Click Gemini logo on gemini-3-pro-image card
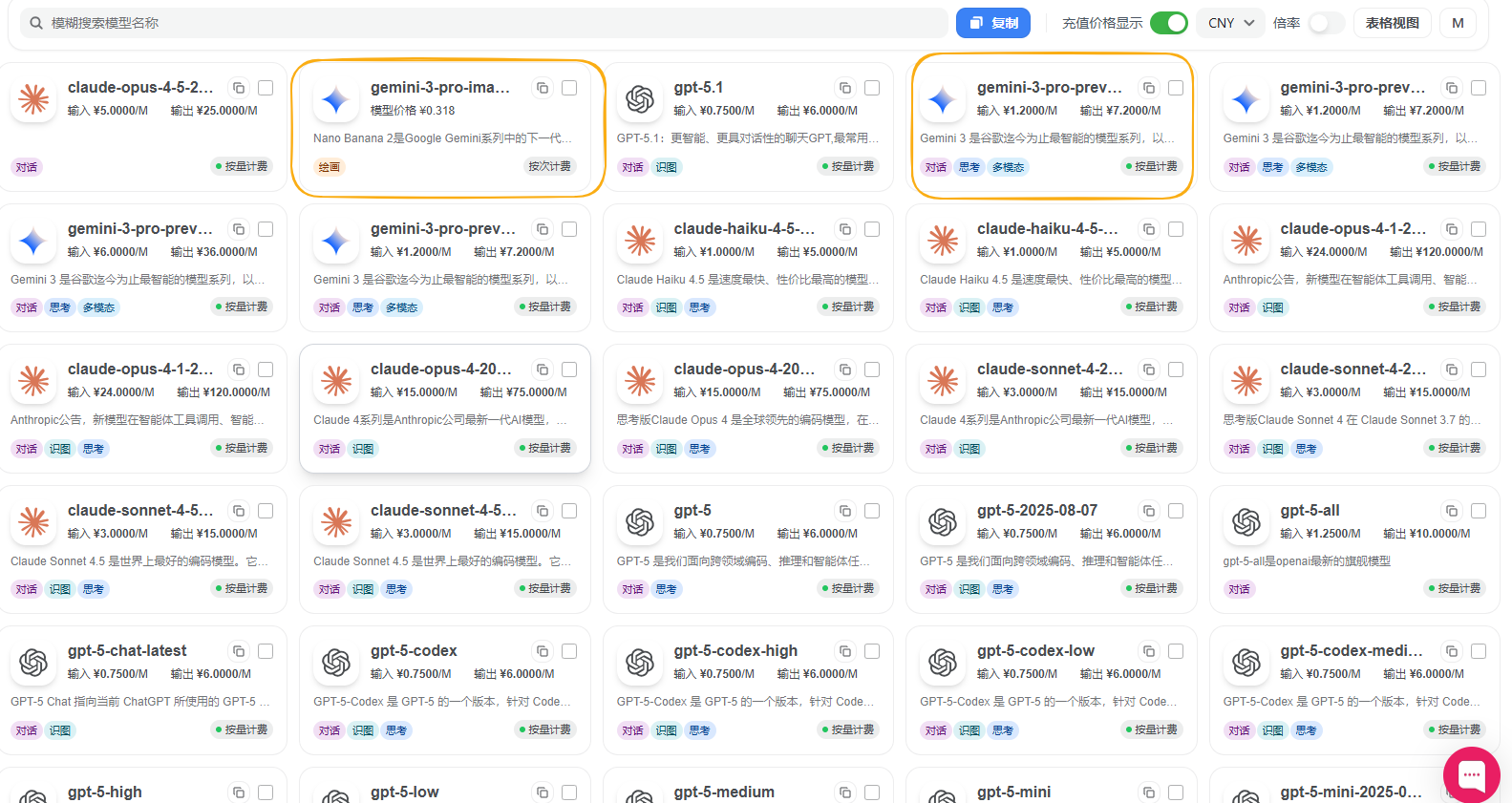 [x=336, y=99]
